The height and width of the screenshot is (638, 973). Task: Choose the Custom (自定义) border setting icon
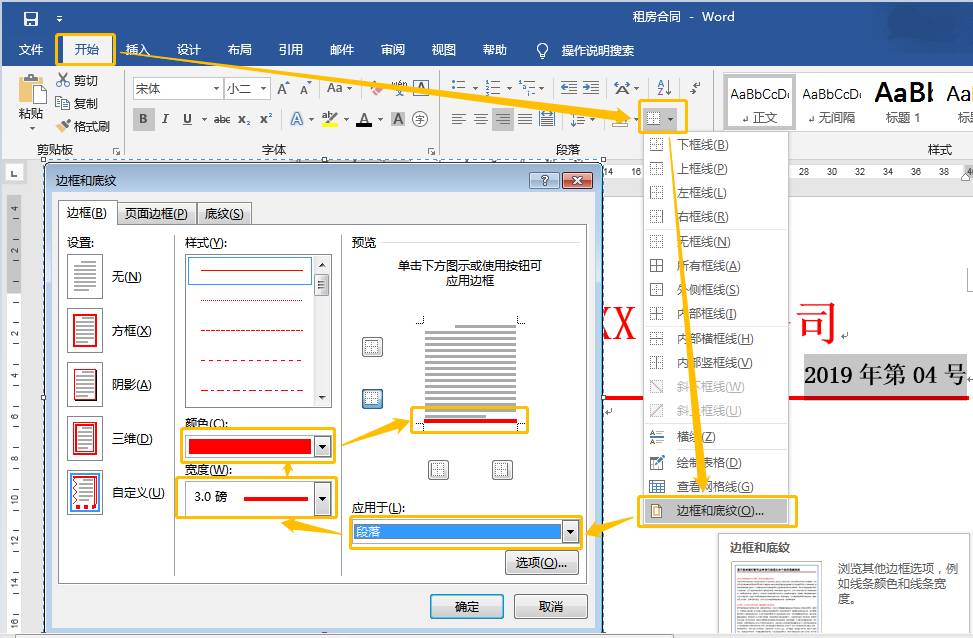tap(85, 492)
